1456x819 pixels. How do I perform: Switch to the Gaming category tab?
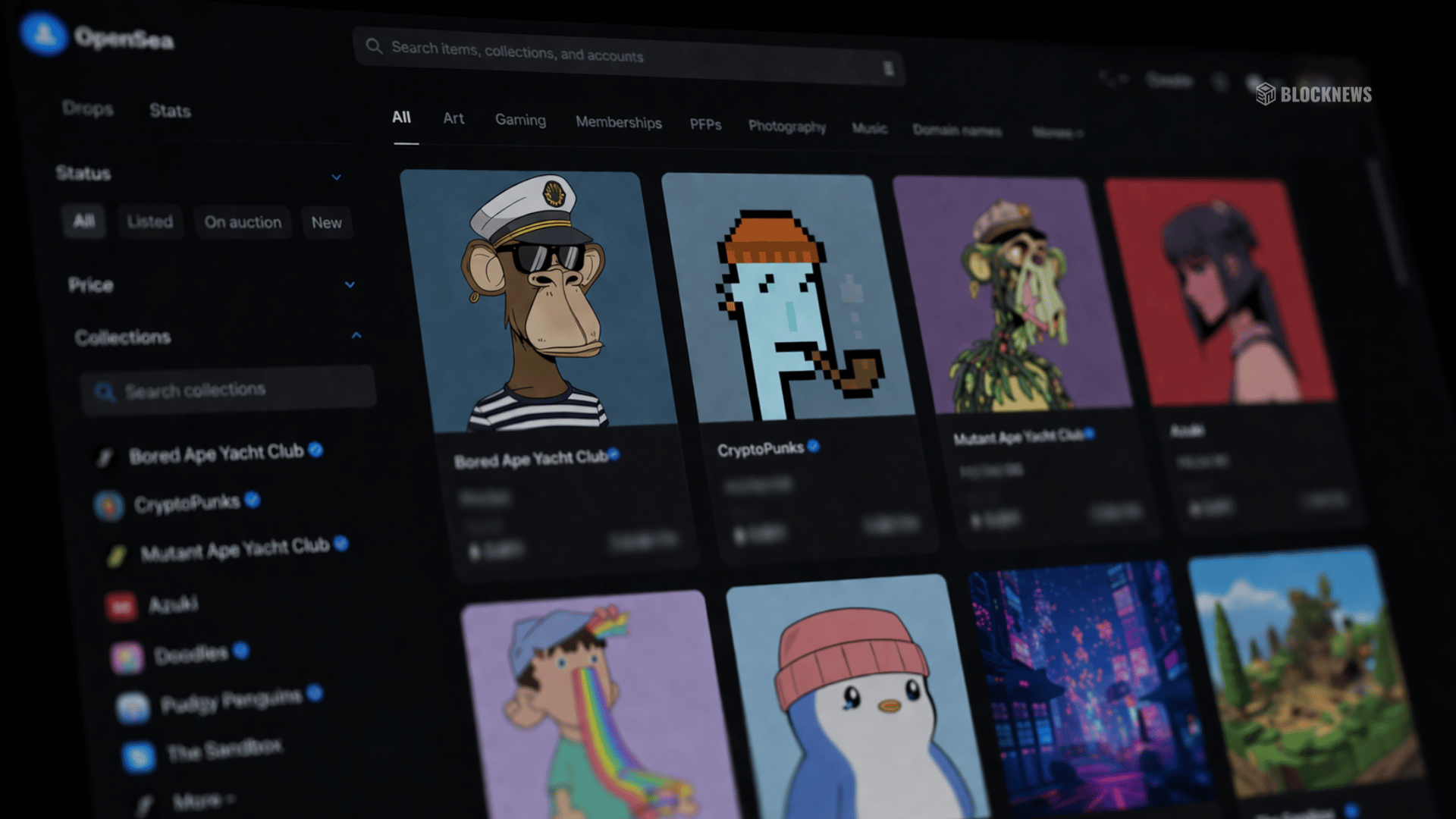click(x=520, y=120)
